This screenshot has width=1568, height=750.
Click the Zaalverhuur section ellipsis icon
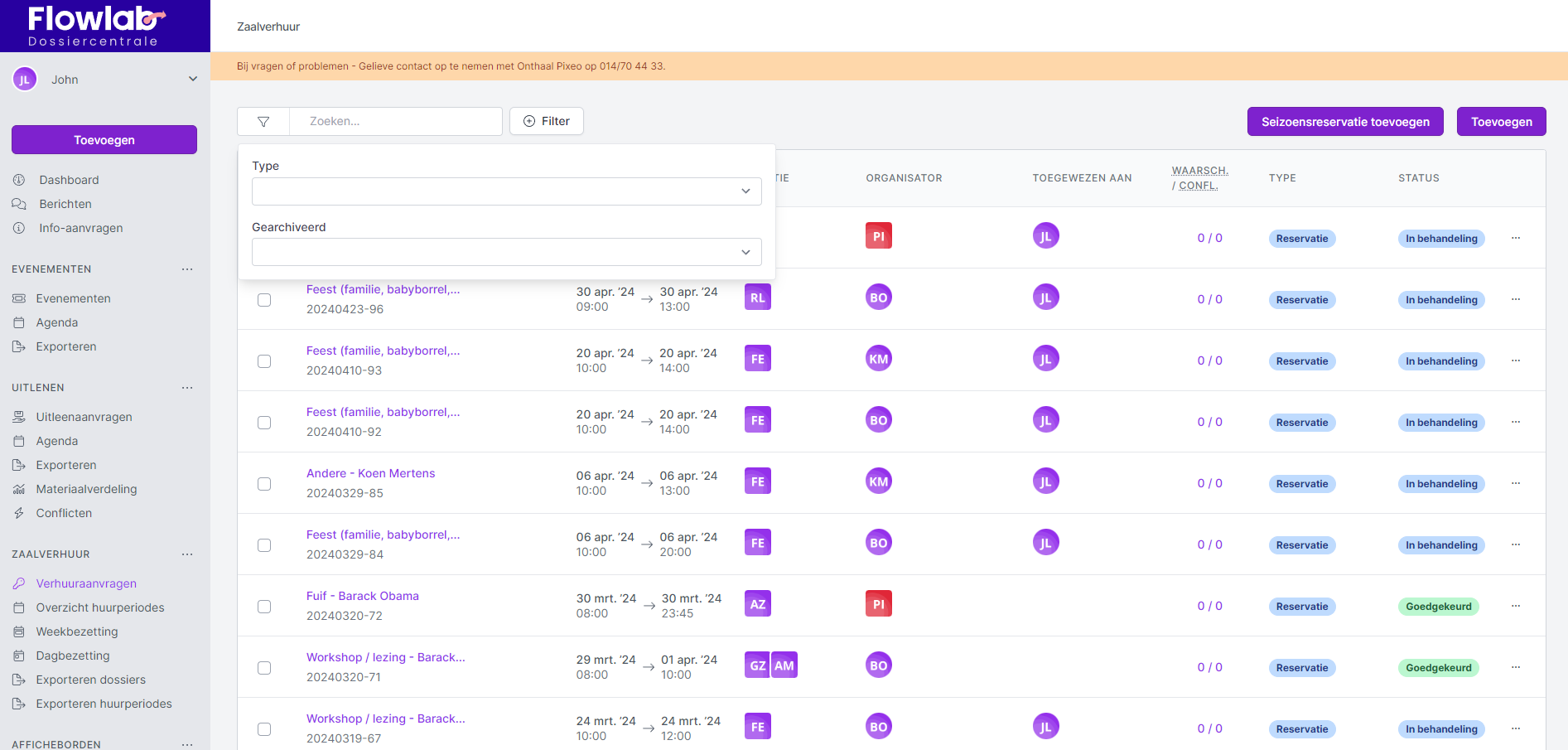(187, 554)
